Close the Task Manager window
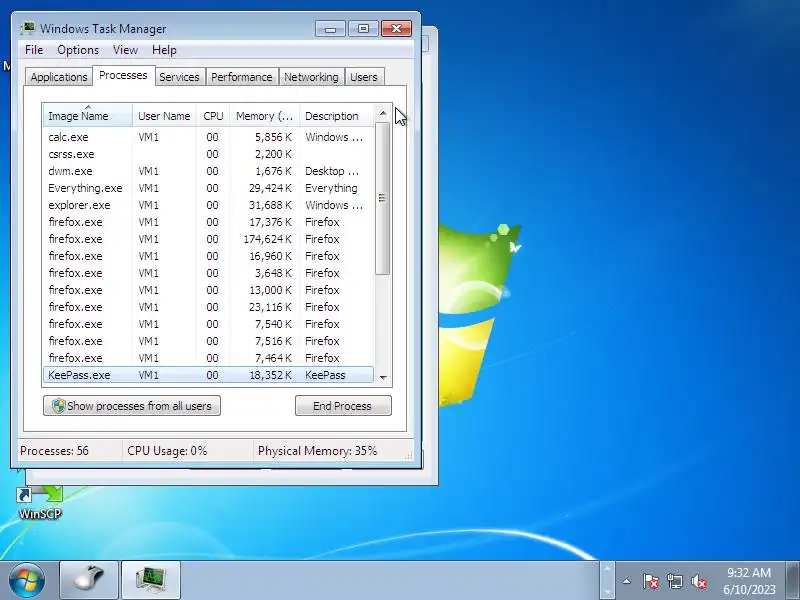This screenshot has height=600, width=800. click(396, 29)
